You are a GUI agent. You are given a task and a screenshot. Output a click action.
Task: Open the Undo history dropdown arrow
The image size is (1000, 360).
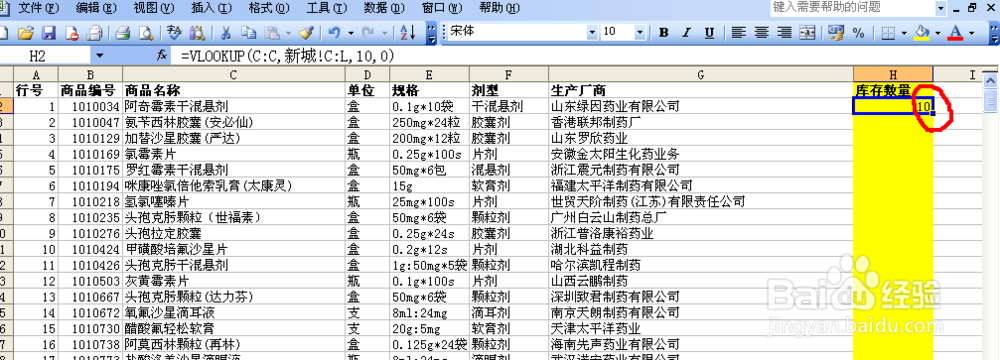pos(350,33)
